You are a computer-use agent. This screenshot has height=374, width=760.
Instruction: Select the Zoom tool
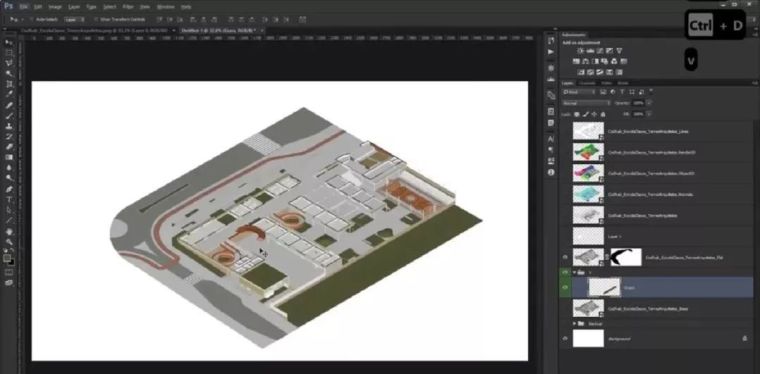(x=9, y=242)
